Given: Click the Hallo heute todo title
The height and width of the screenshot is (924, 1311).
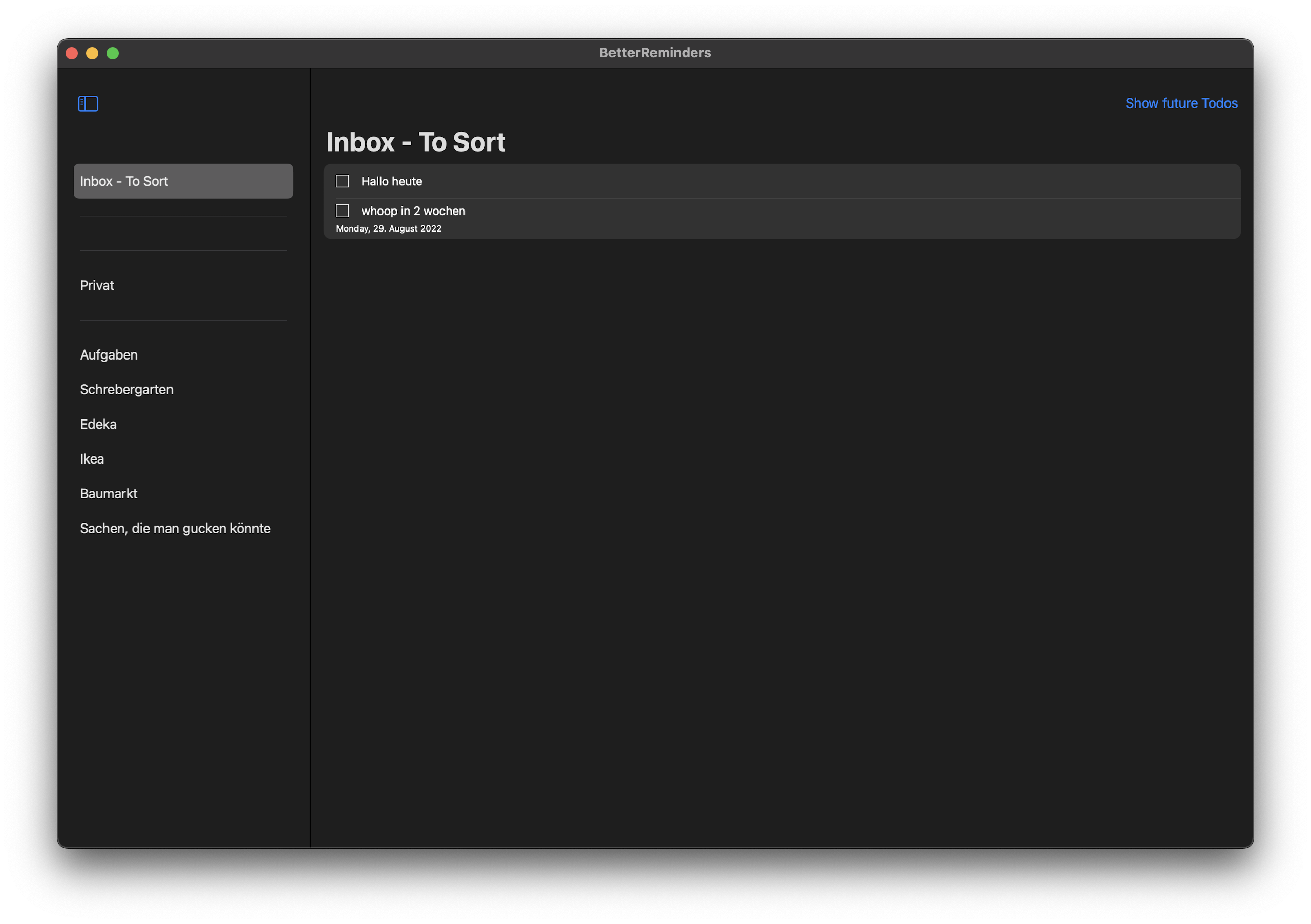Looking at the screenshot, I should pyautogui.click(x=391, y=181).
